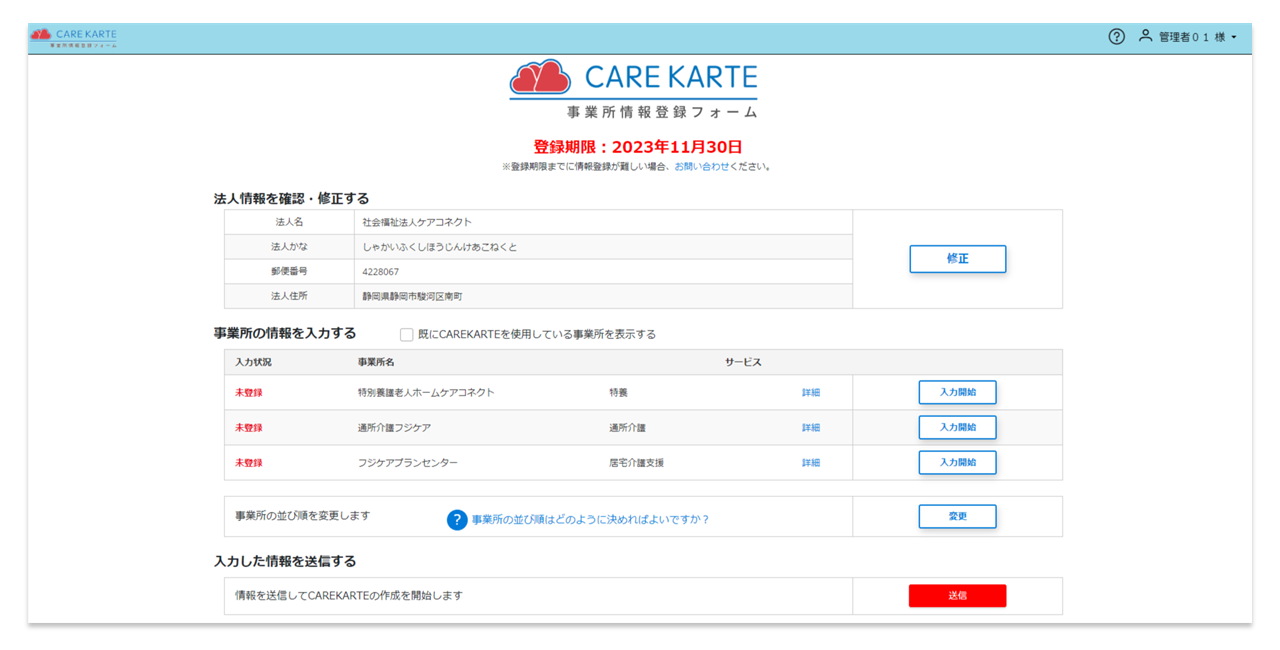Click the 登録期限：2023年11月30日 deadline text

[638, 147]
